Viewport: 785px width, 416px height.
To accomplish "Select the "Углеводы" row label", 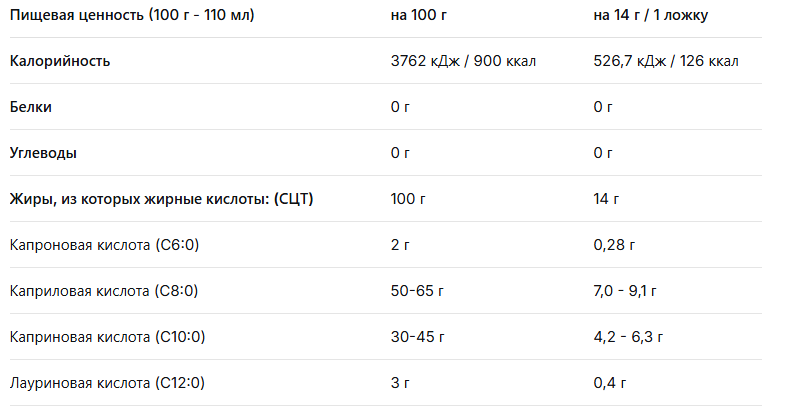I will pyautogui.click(x=43, y=153).
